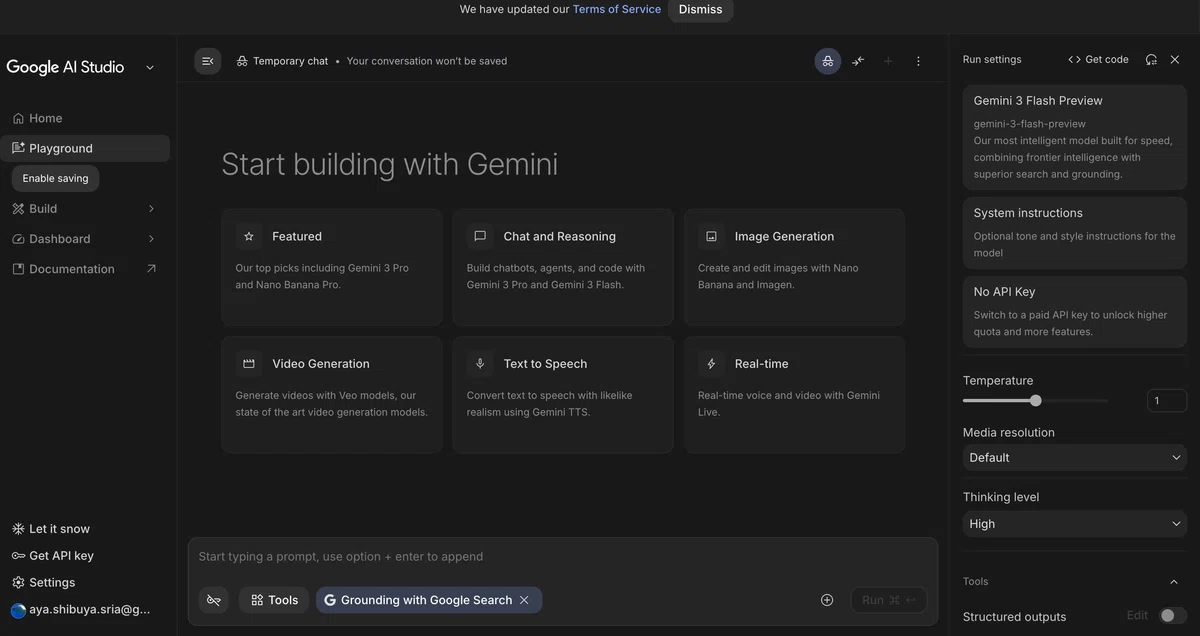Collapse the navigation sidebar toggle icon
This screenshot has width=1200, height=636.
click(208, 61)
